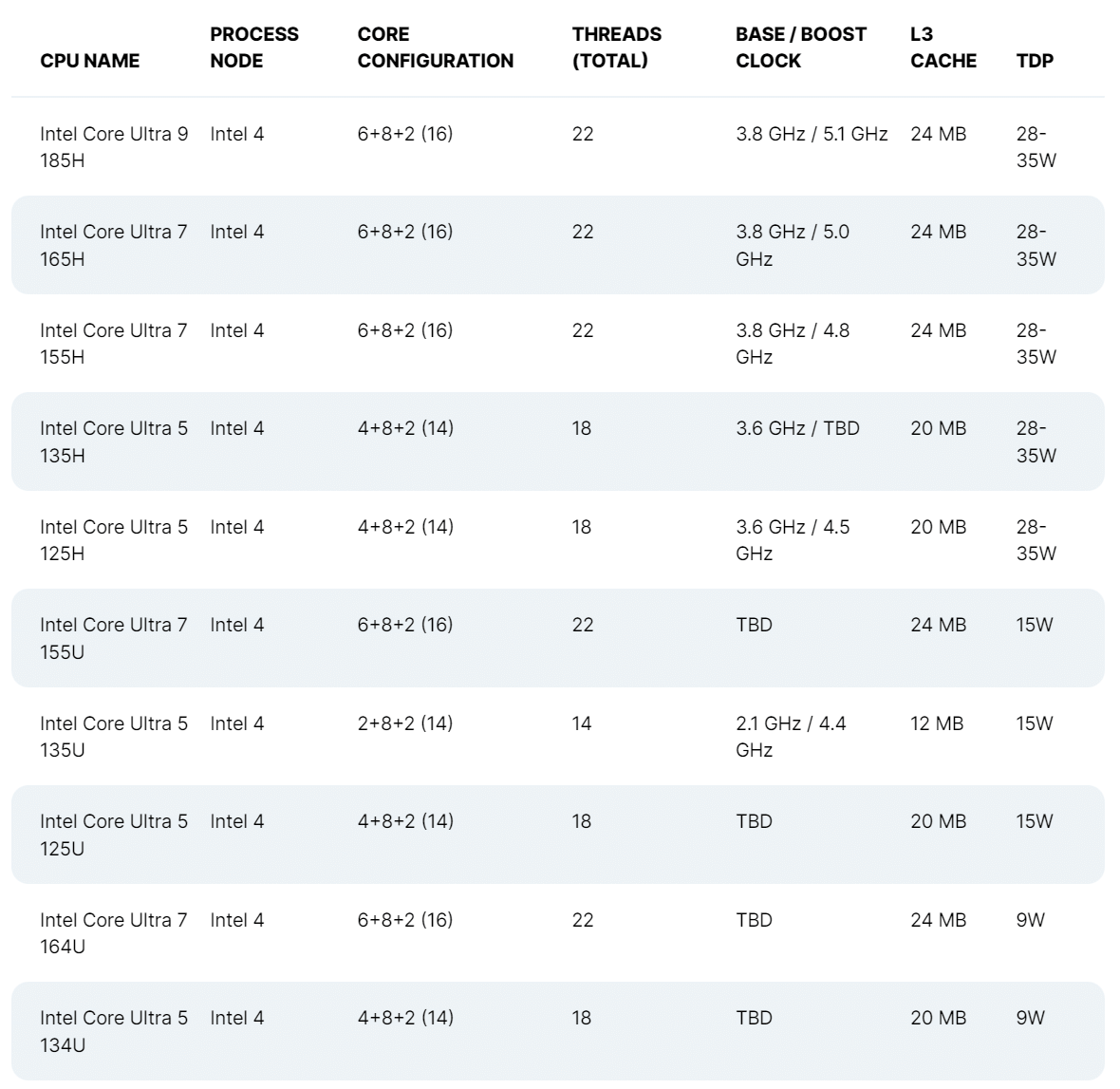The image size is (1120, 1089).
Task: Click the THREADS (TOTAL) column header
Action: [x=617, y=47]
